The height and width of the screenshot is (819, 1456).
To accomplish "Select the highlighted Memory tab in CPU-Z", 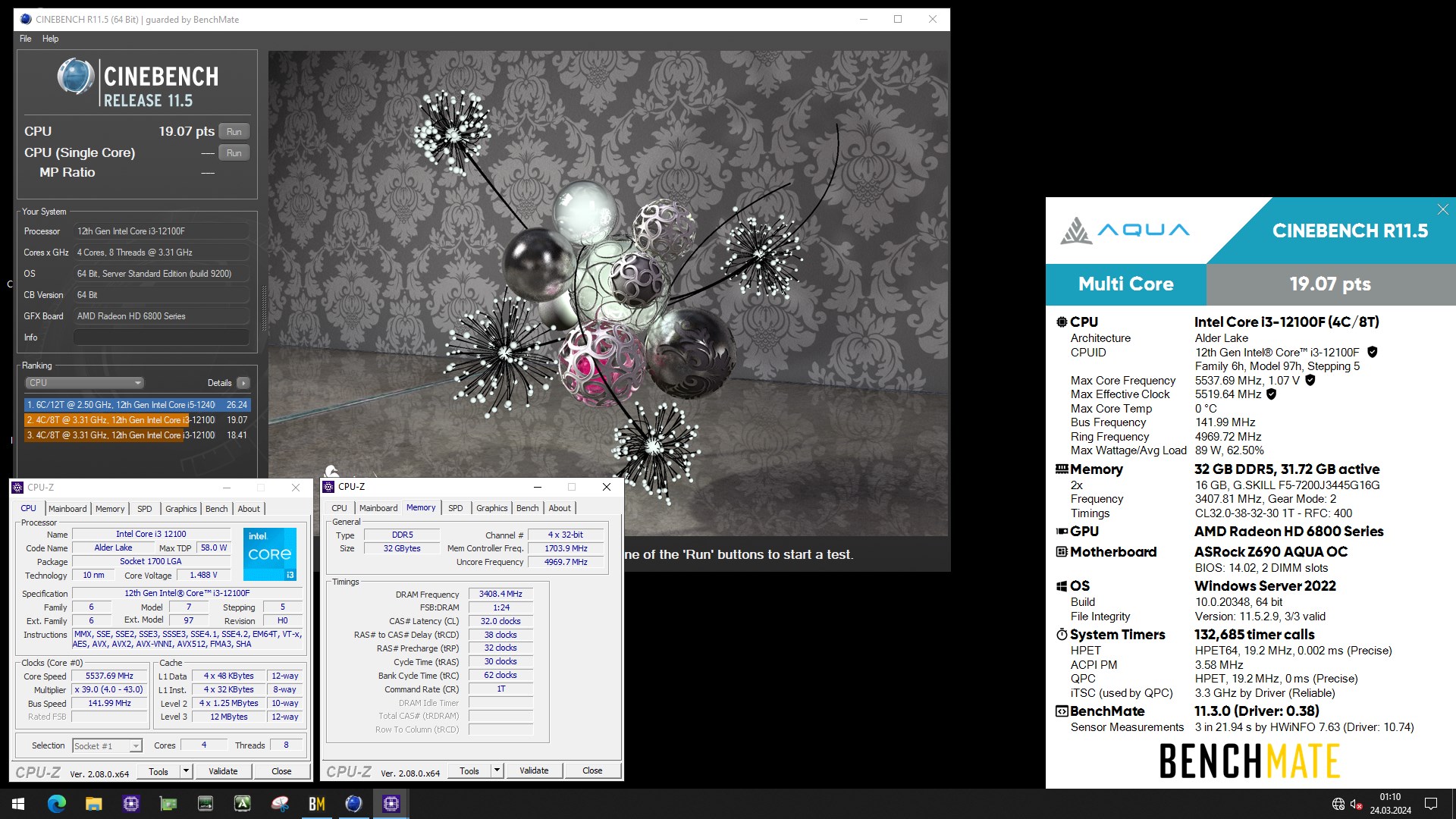I will point(421,508).
